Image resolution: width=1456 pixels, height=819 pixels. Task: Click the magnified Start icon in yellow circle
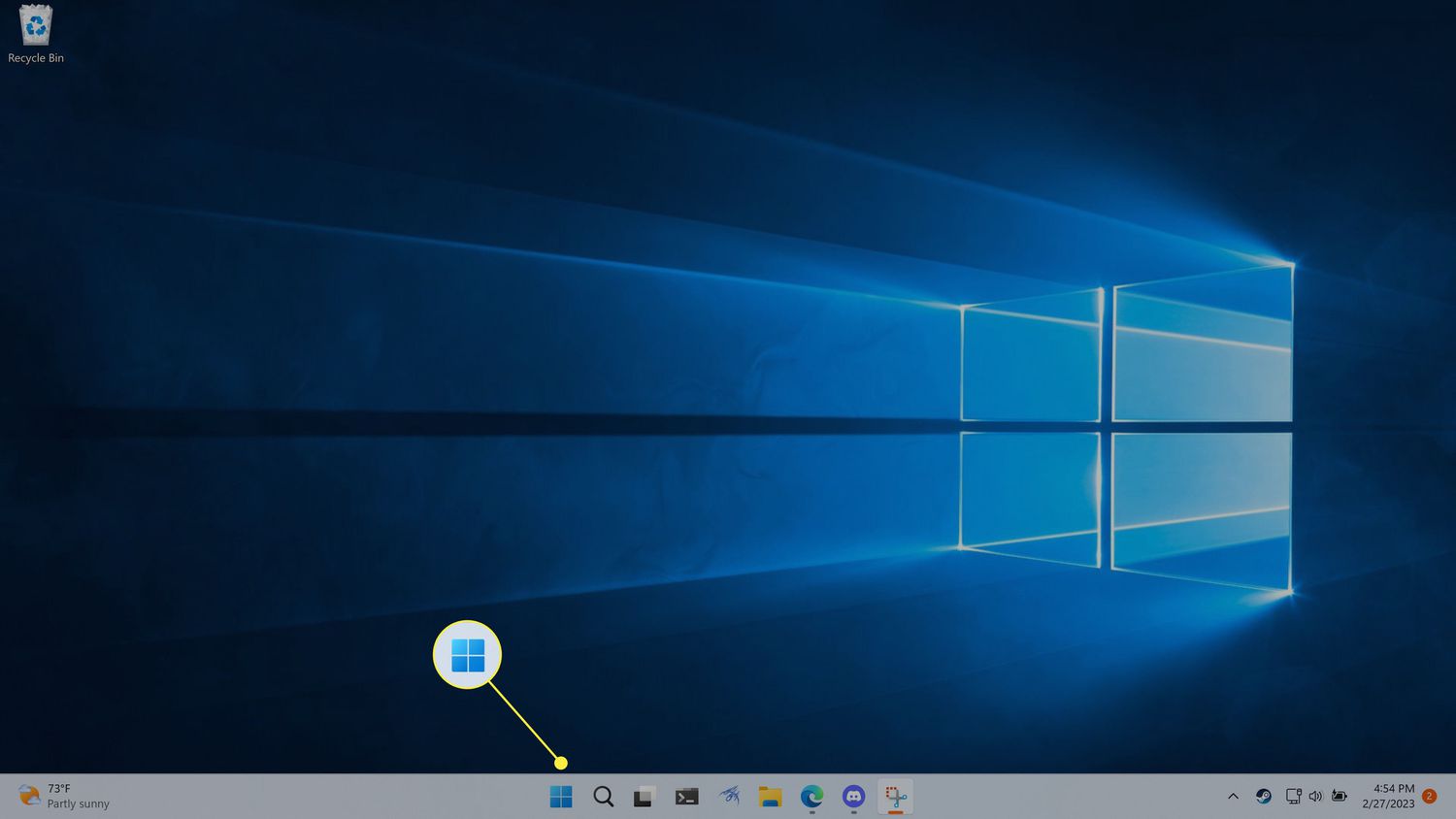tap(467, 655)
